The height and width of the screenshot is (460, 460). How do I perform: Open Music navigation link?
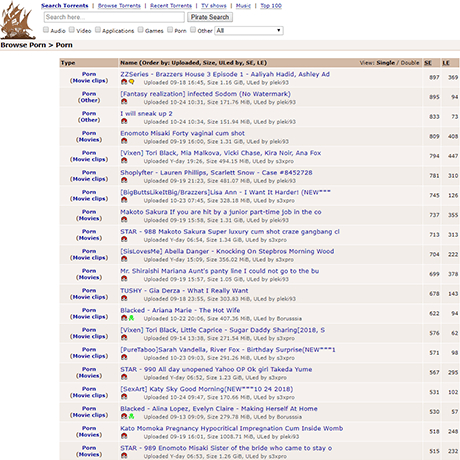tap(243, 6)
